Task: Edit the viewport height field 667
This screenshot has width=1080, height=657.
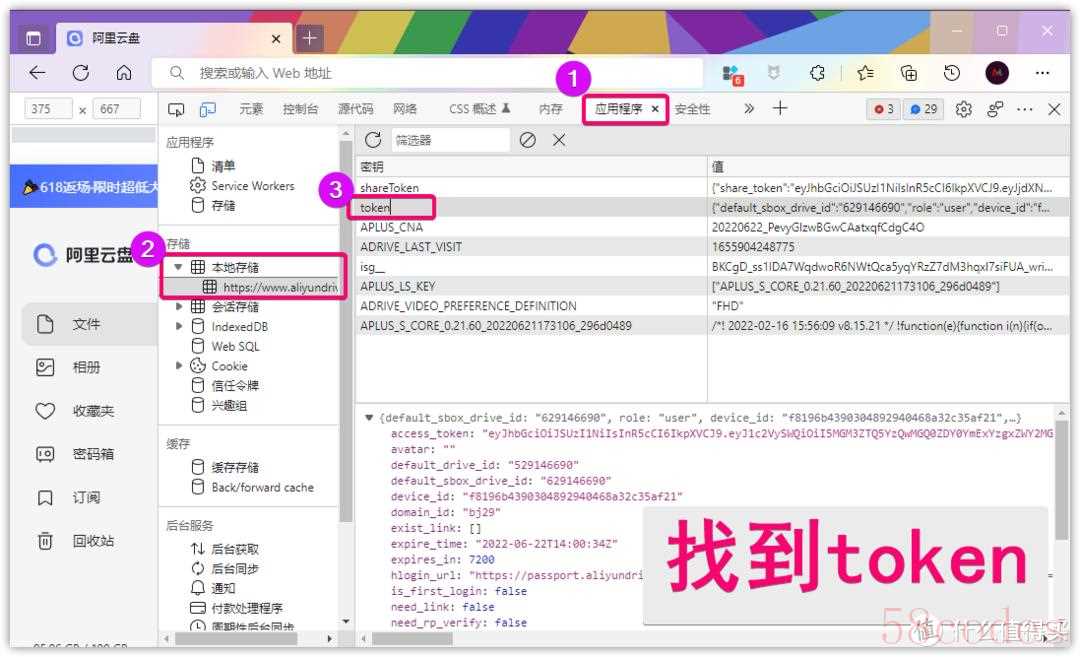Action: pyautogui.click(x=116, y=109)
